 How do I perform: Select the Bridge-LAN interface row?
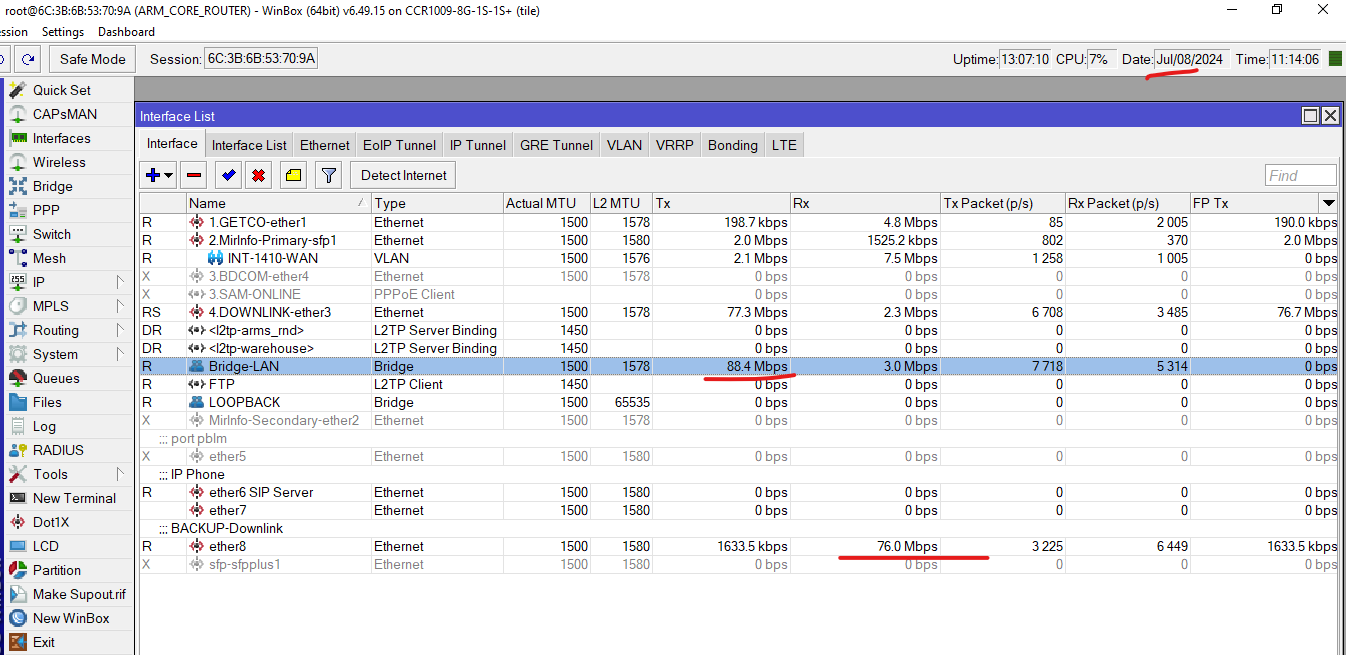pos(244,366)
